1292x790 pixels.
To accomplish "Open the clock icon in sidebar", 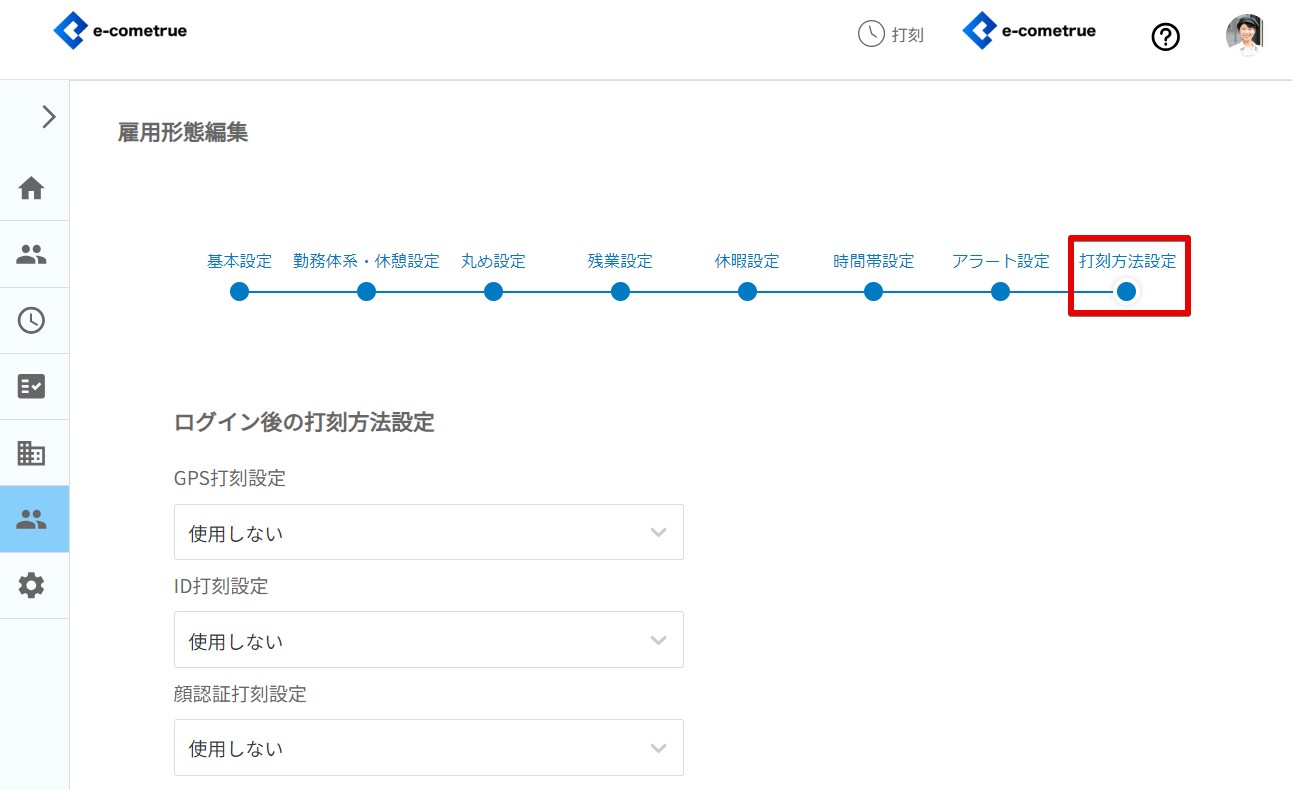I will (32, 321).
